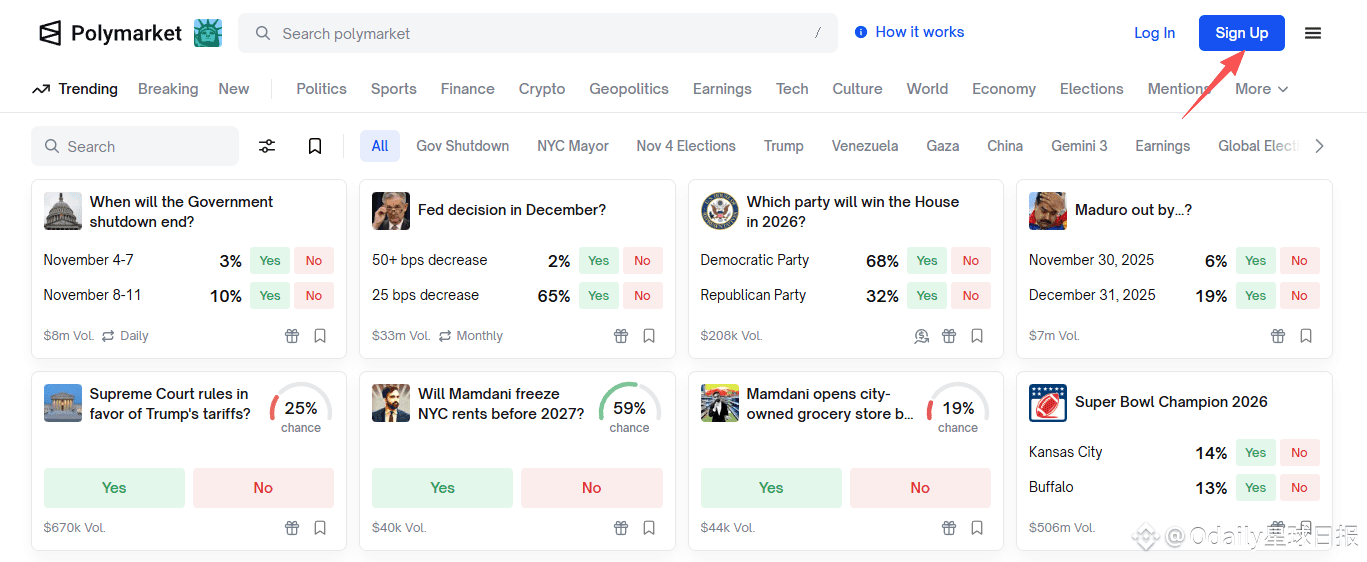1367x562 pixels.
Task: Focus the Search polymarket input field
Action: (540, 33)
